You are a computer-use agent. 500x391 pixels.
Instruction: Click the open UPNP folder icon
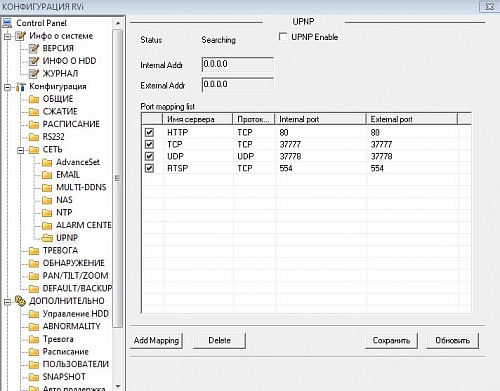tap(47, 238)
